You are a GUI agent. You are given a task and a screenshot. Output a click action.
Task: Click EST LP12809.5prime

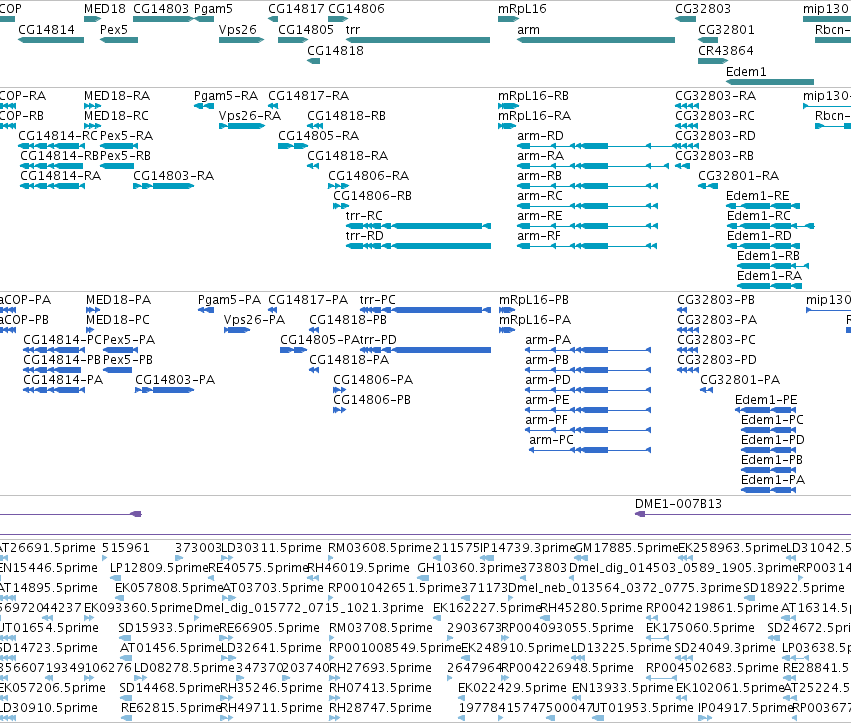(159, 568)
